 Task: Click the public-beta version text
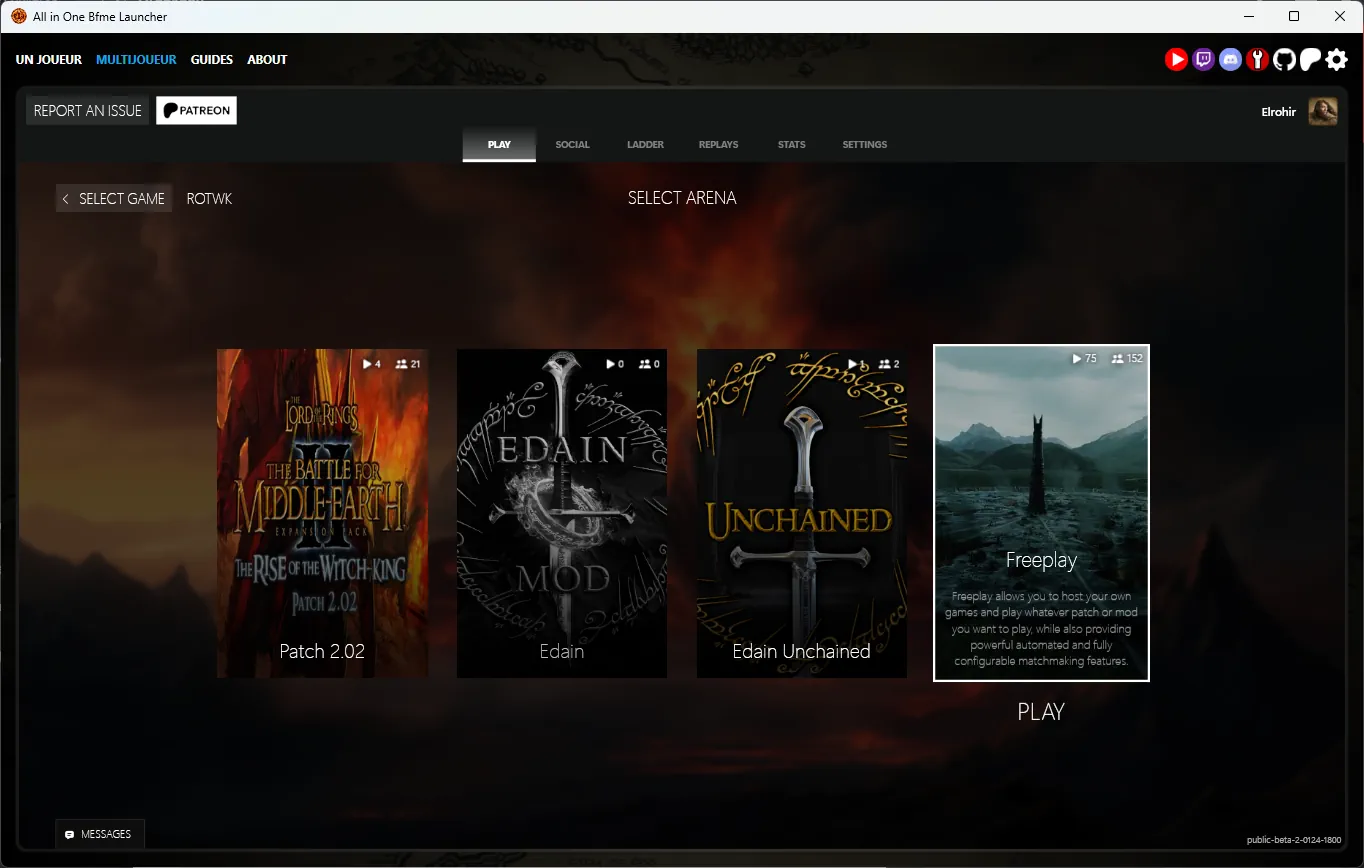coord(1294,841)
